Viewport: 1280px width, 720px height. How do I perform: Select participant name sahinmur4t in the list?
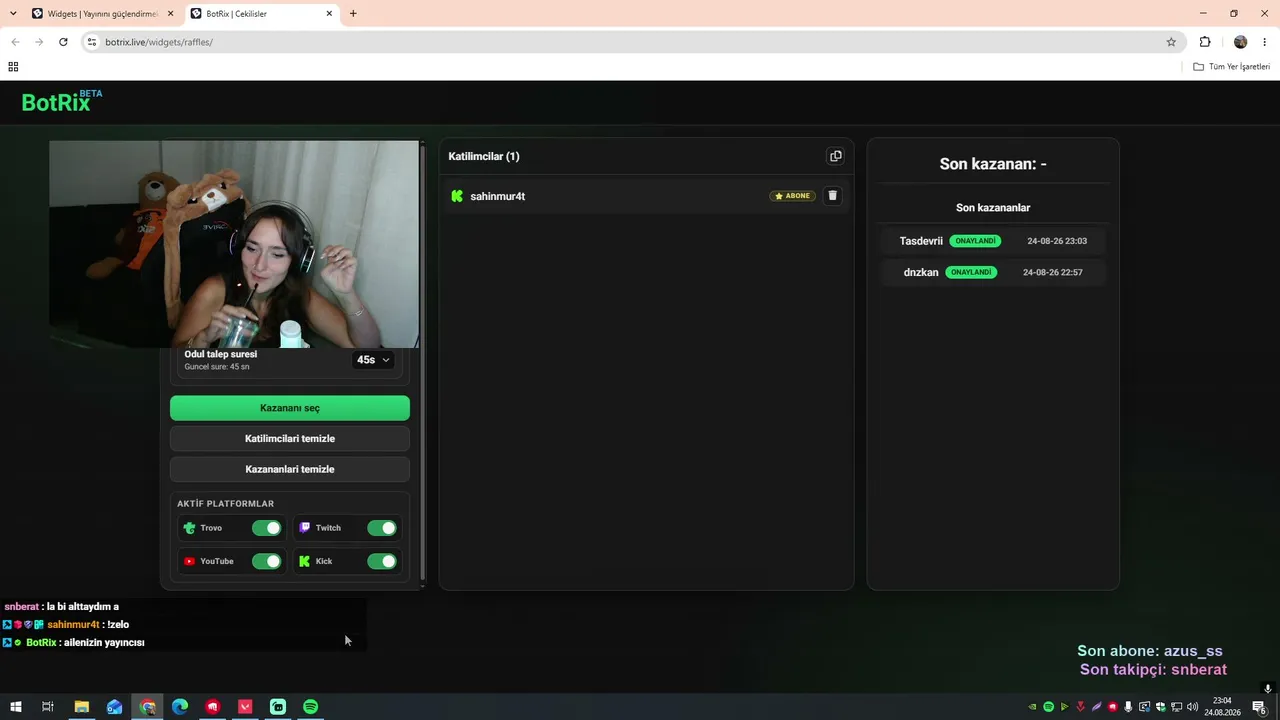tap(498, 196)
